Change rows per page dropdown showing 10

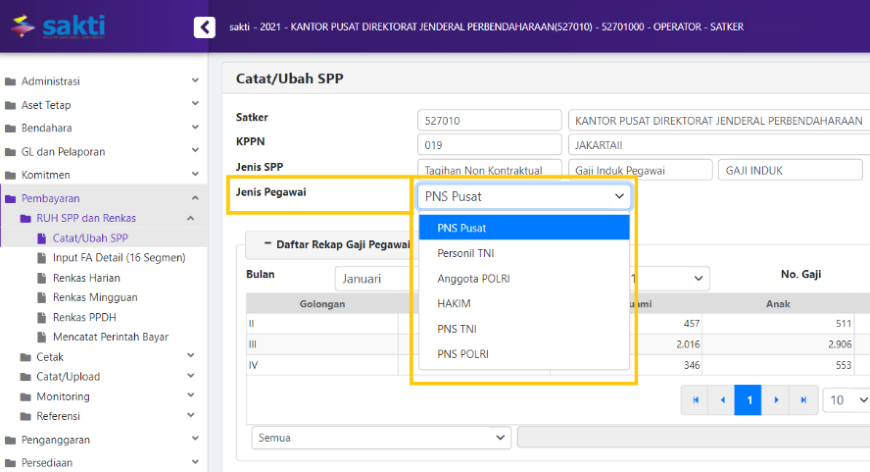[x=845, y=400]
